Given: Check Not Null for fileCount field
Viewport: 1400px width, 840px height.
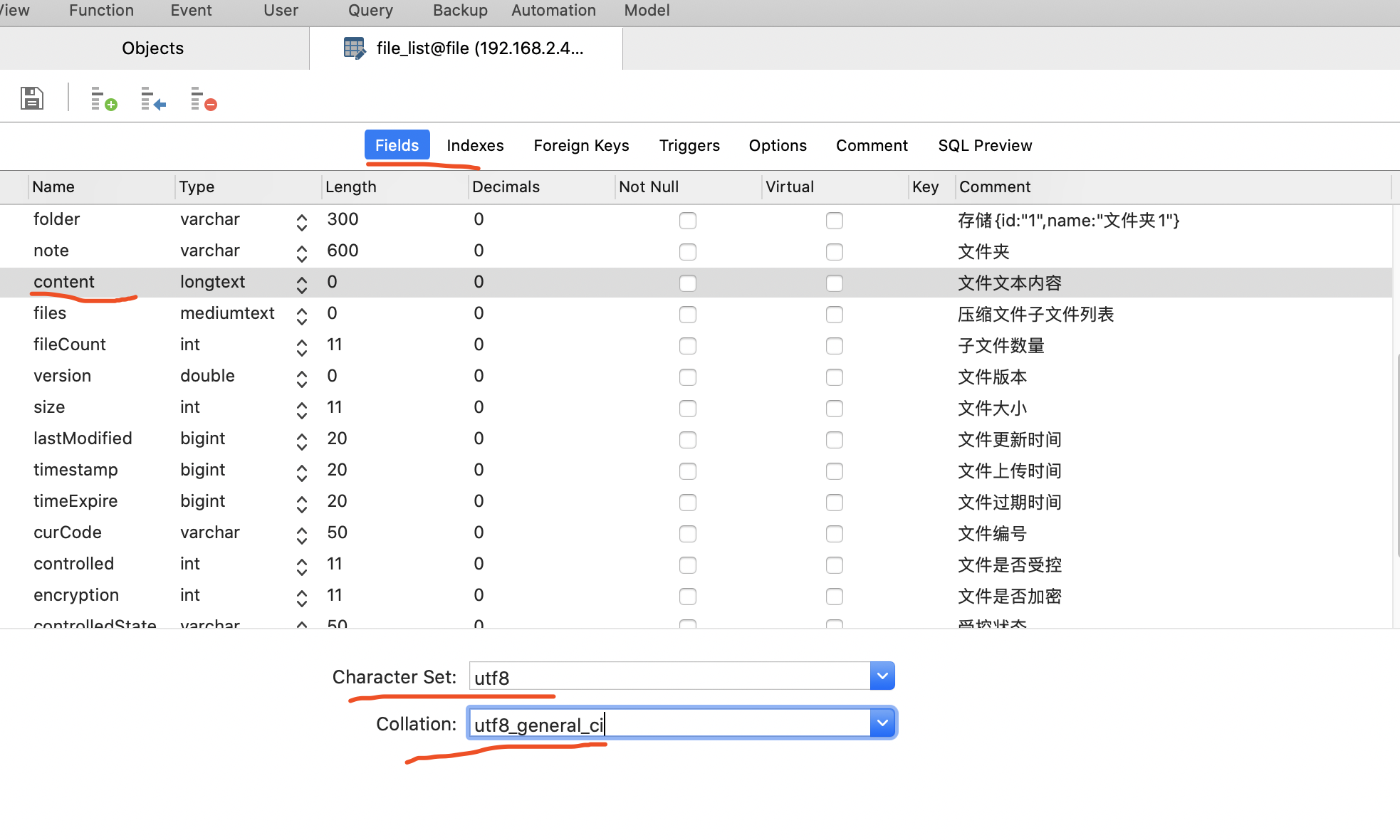Looking at the screenshot, I should coord(687,346).
